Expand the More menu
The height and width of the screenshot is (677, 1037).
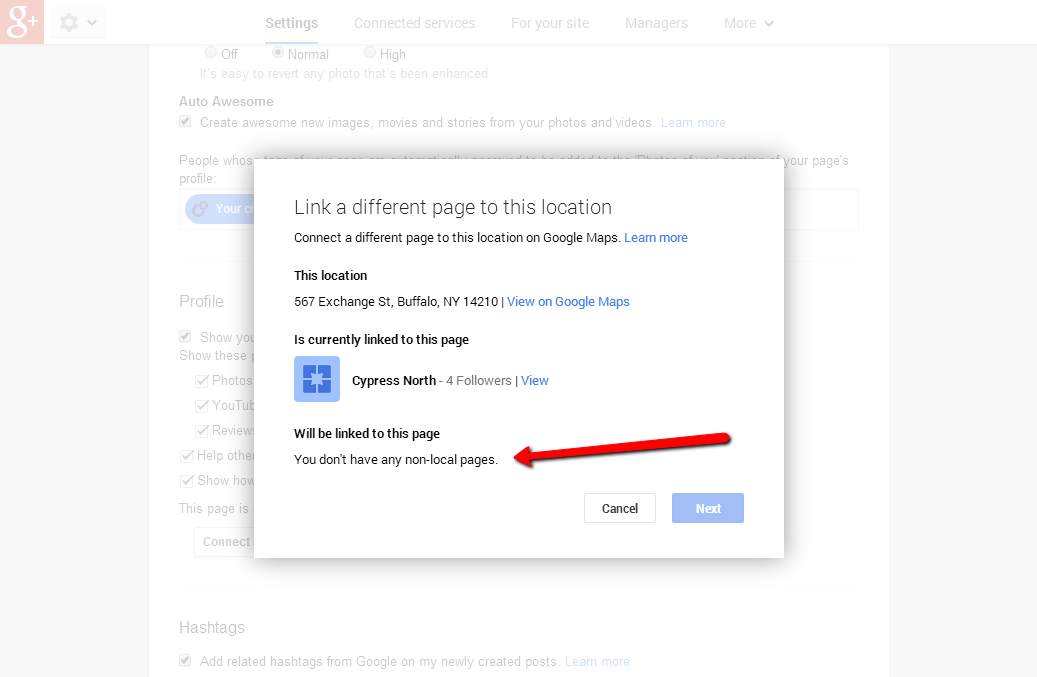pos(749,23)
